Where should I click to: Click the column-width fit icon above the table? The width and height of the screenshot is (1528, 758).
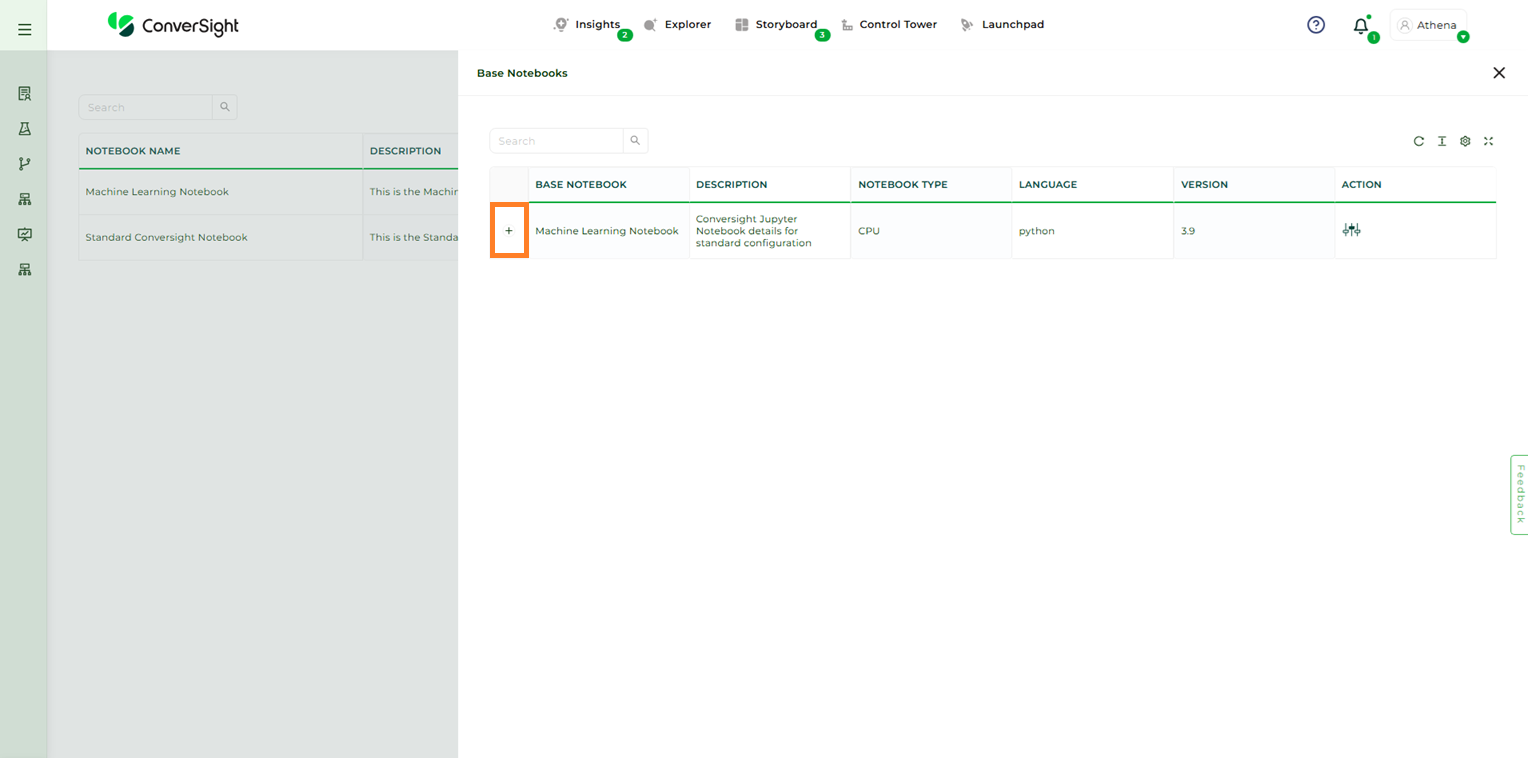[1442, 141]
